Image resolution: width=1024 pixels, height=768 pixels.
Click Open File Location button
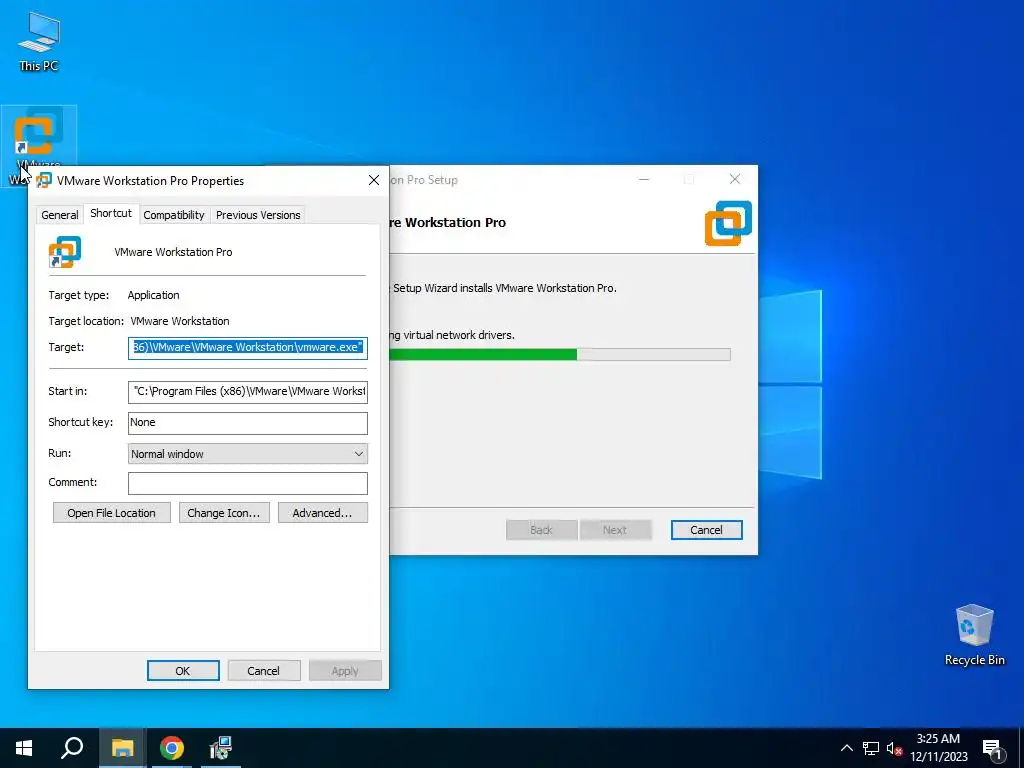pyautogui.click(x=112, y=513)
